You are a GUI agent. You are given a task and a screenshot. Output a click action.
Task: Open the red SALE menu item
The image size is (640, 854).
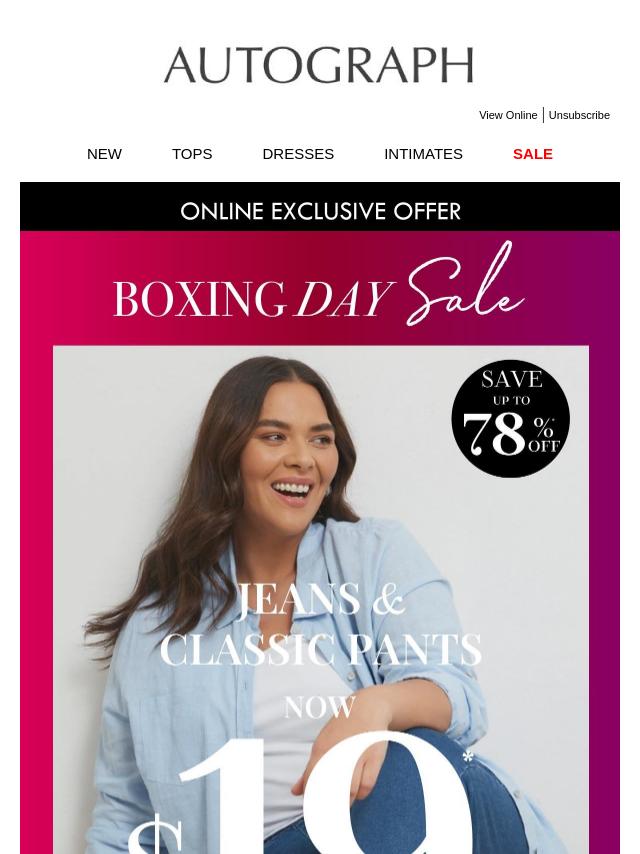[x=532, y=154]
